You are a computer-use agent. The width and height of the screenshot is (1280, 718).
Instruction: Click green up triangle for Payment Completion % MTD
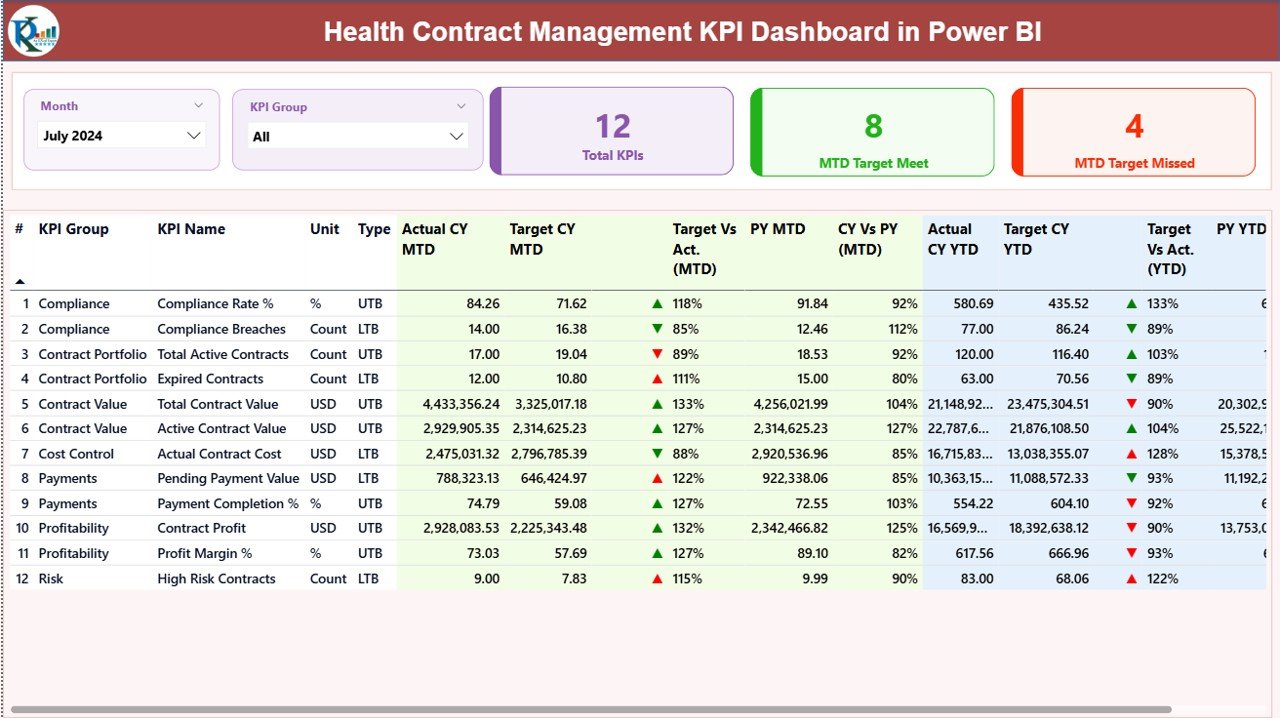[x=658, y=503]
